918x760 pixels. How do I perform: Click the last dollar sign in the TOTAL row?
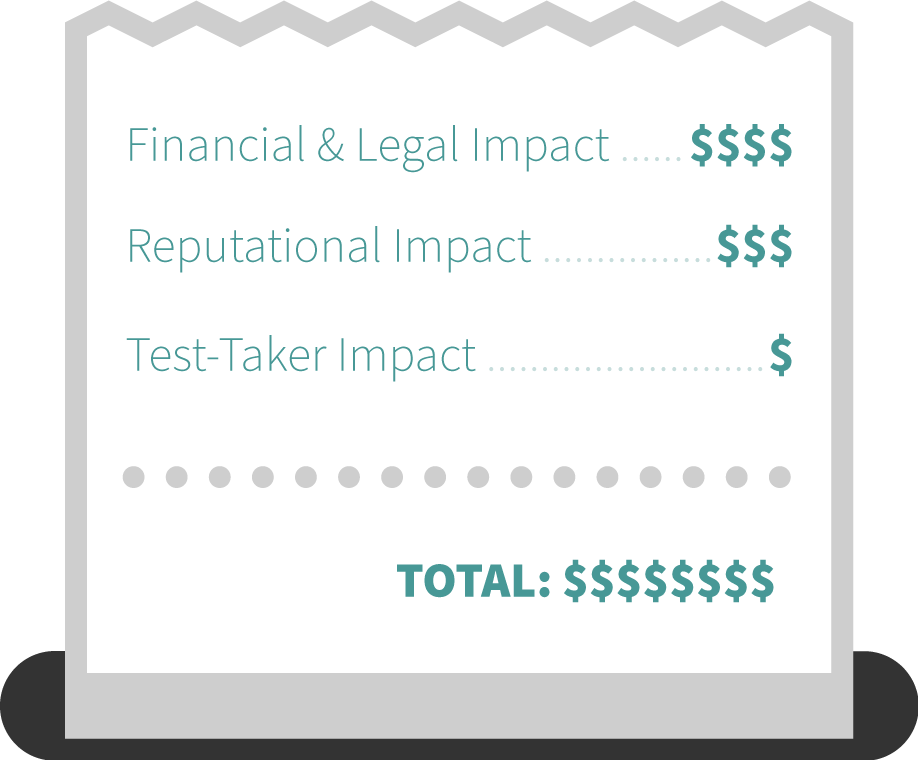[763, 581]
